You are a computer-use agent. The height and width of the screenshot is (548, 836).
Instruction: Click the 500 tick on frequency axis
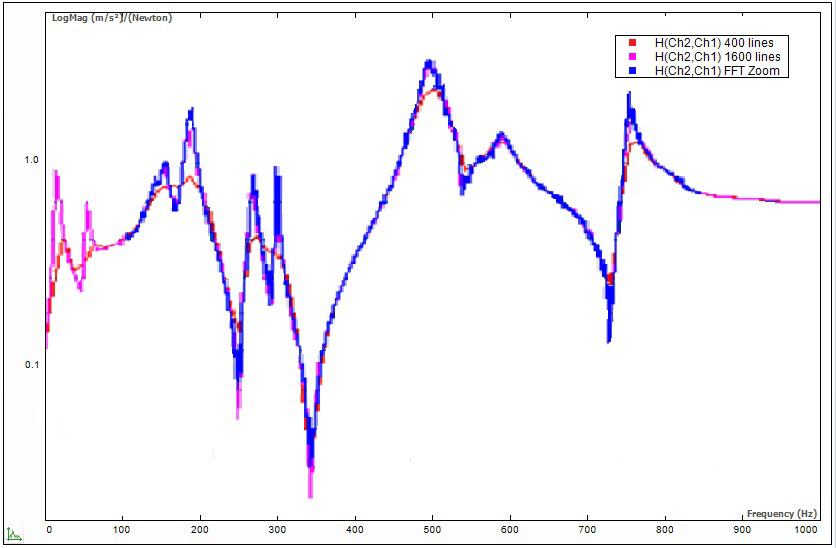[432, 528]
